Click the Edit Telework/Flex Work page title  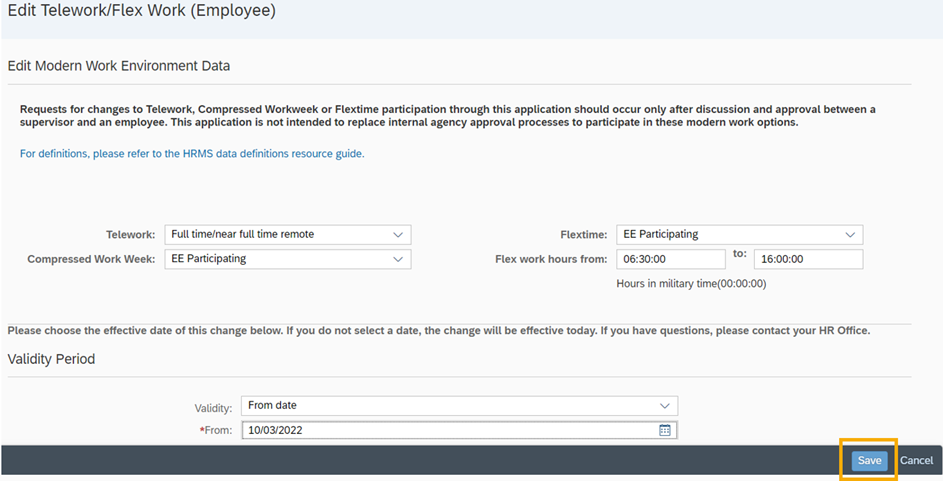[141, 12]
